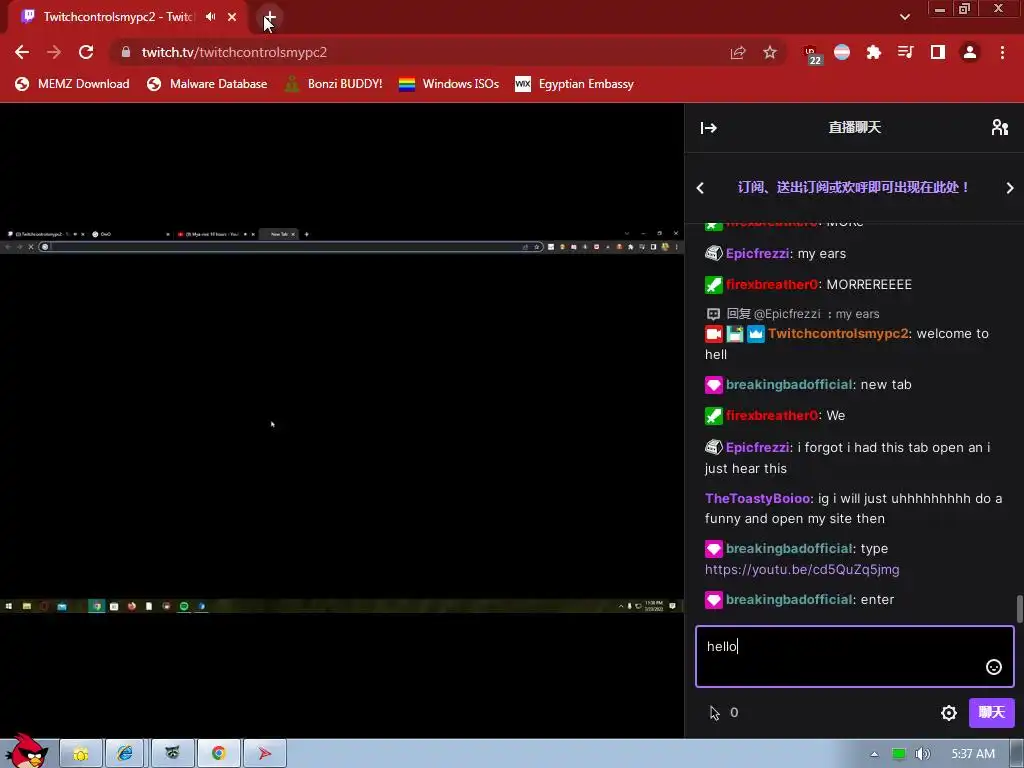The height and width of the screenshot is (768, 1024).
Task: Open the media control playlist icon
Action: click(906, 52)
